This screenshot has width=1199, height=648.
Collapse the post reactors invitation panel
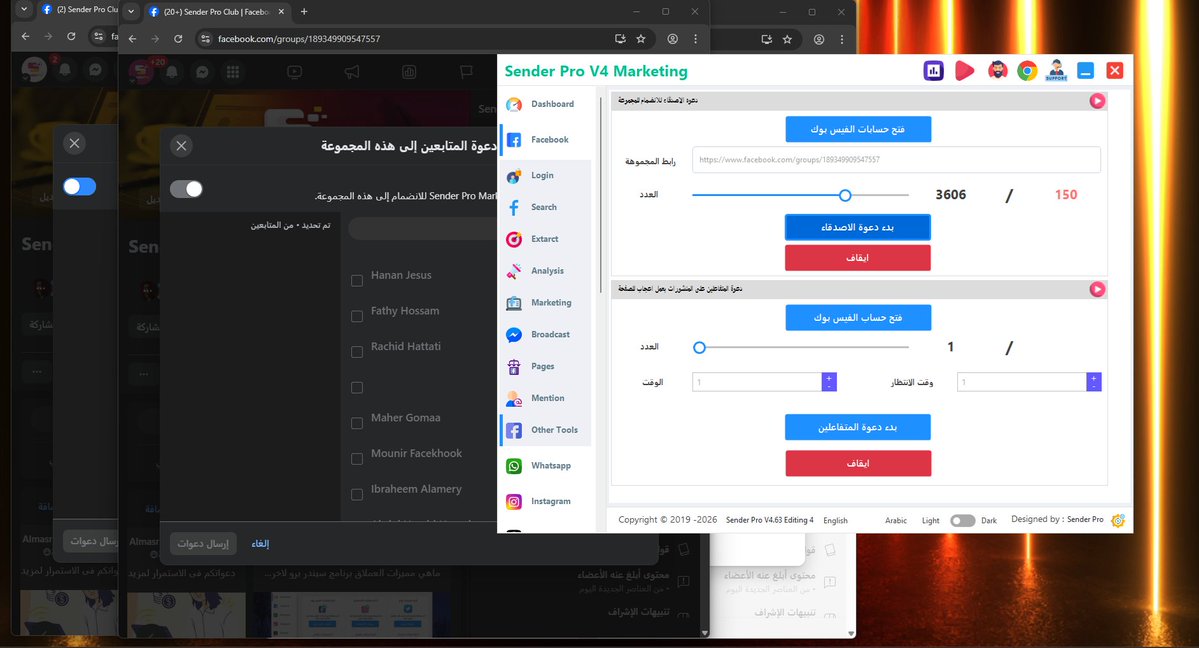[1097, 289]
